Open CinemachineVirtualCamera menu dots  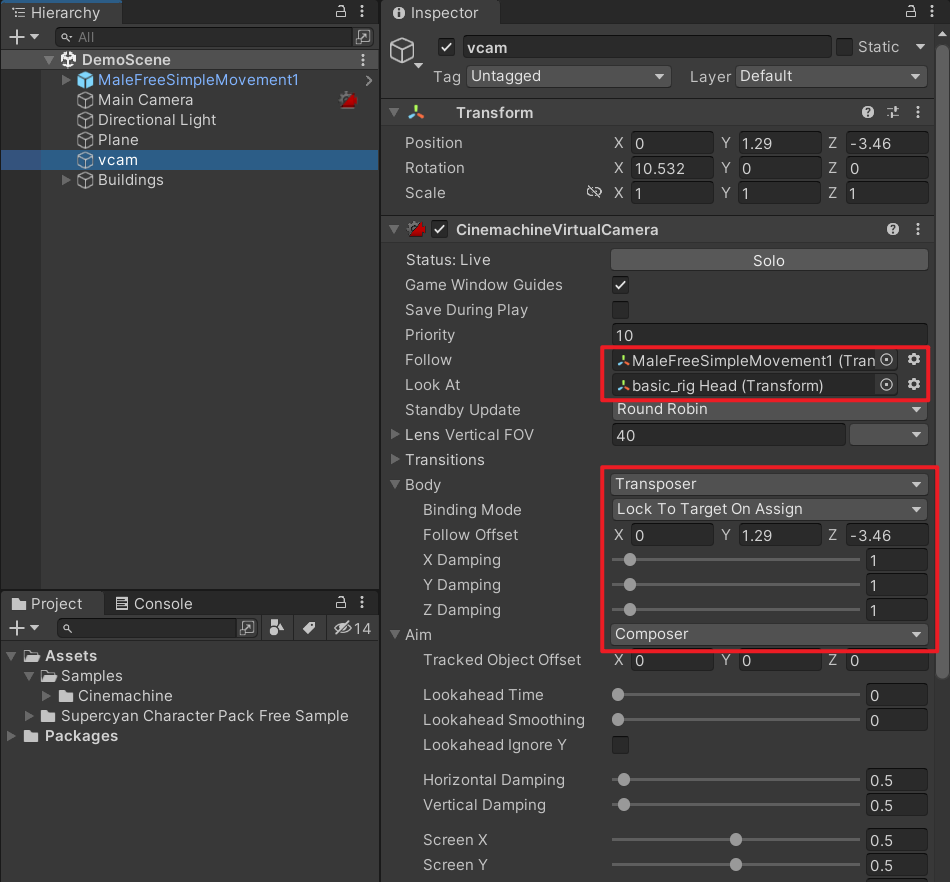coord(918,229)
